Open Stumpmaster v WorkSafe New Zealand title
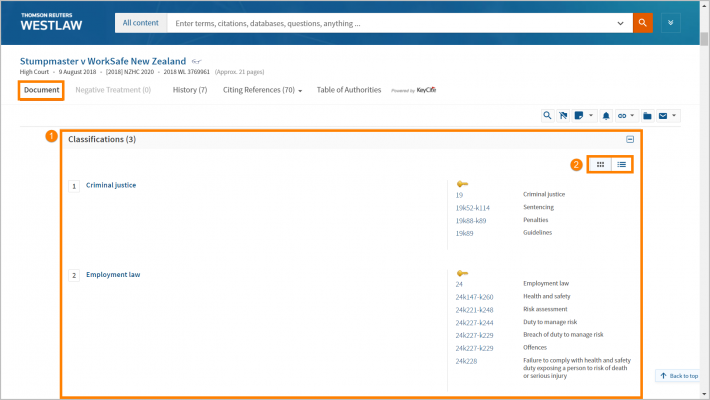This screenshot has height=400, width=710. click(x=103, y=61)
